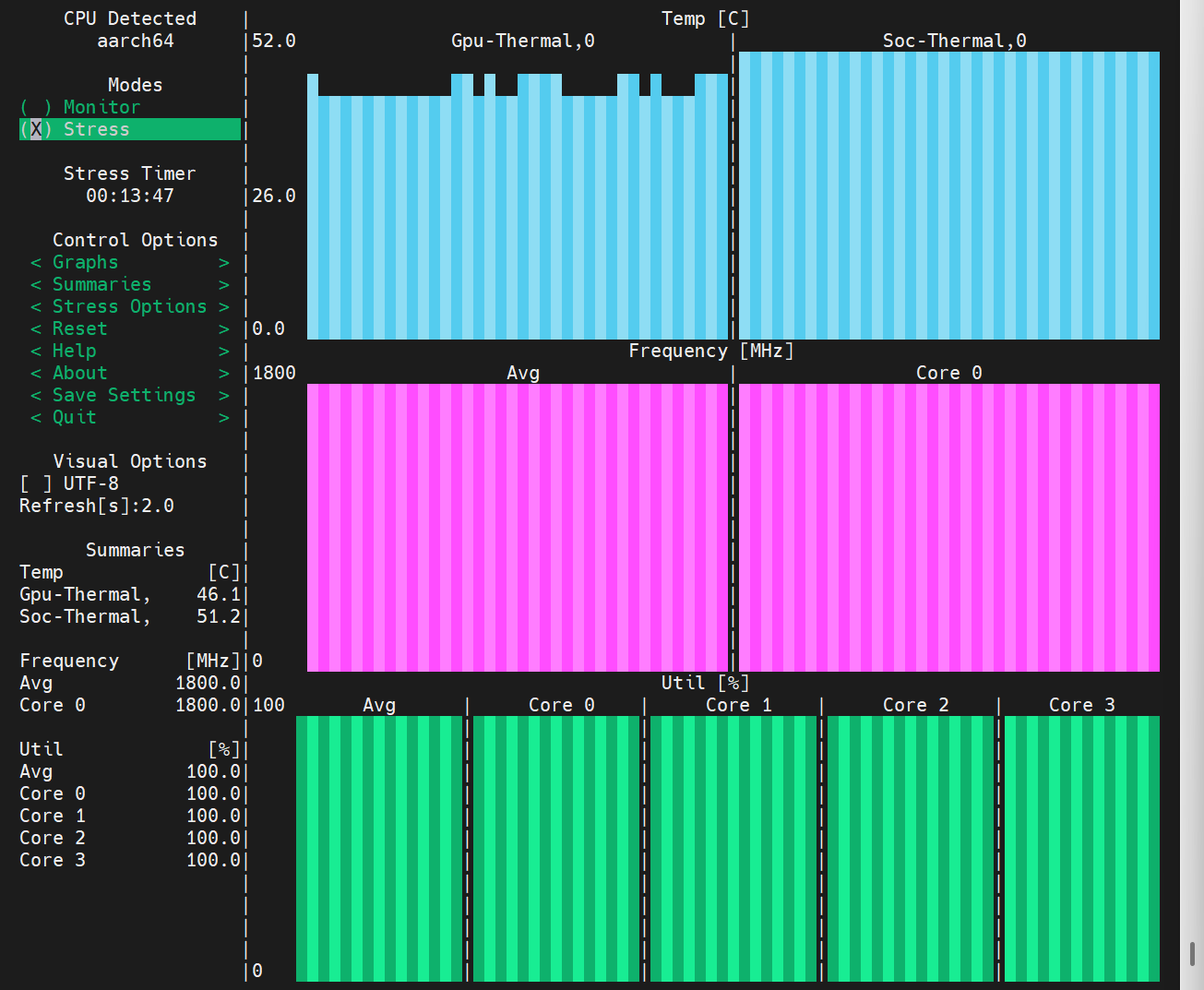Open the Help dialog
This screenshot has height=990, width=1204.
pyautogui.click(x=130, y=351)
